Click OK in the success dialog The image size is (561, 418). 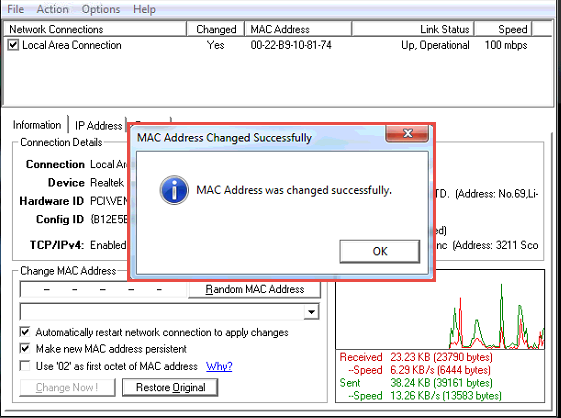[x=380, y=252]
